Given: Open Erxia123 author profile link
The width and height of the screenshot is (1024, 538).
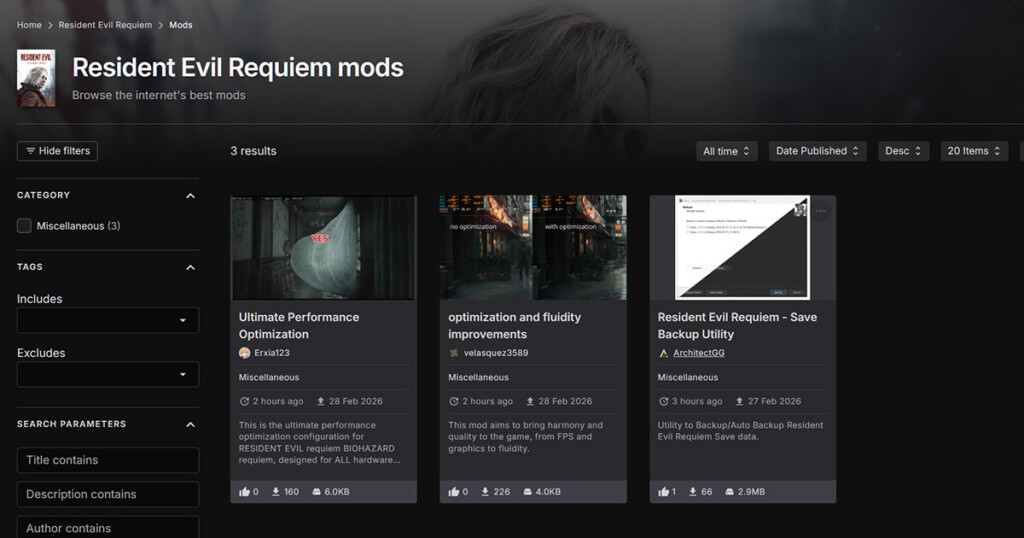Looking at the screenshot, I should click(x=272, y=353).
